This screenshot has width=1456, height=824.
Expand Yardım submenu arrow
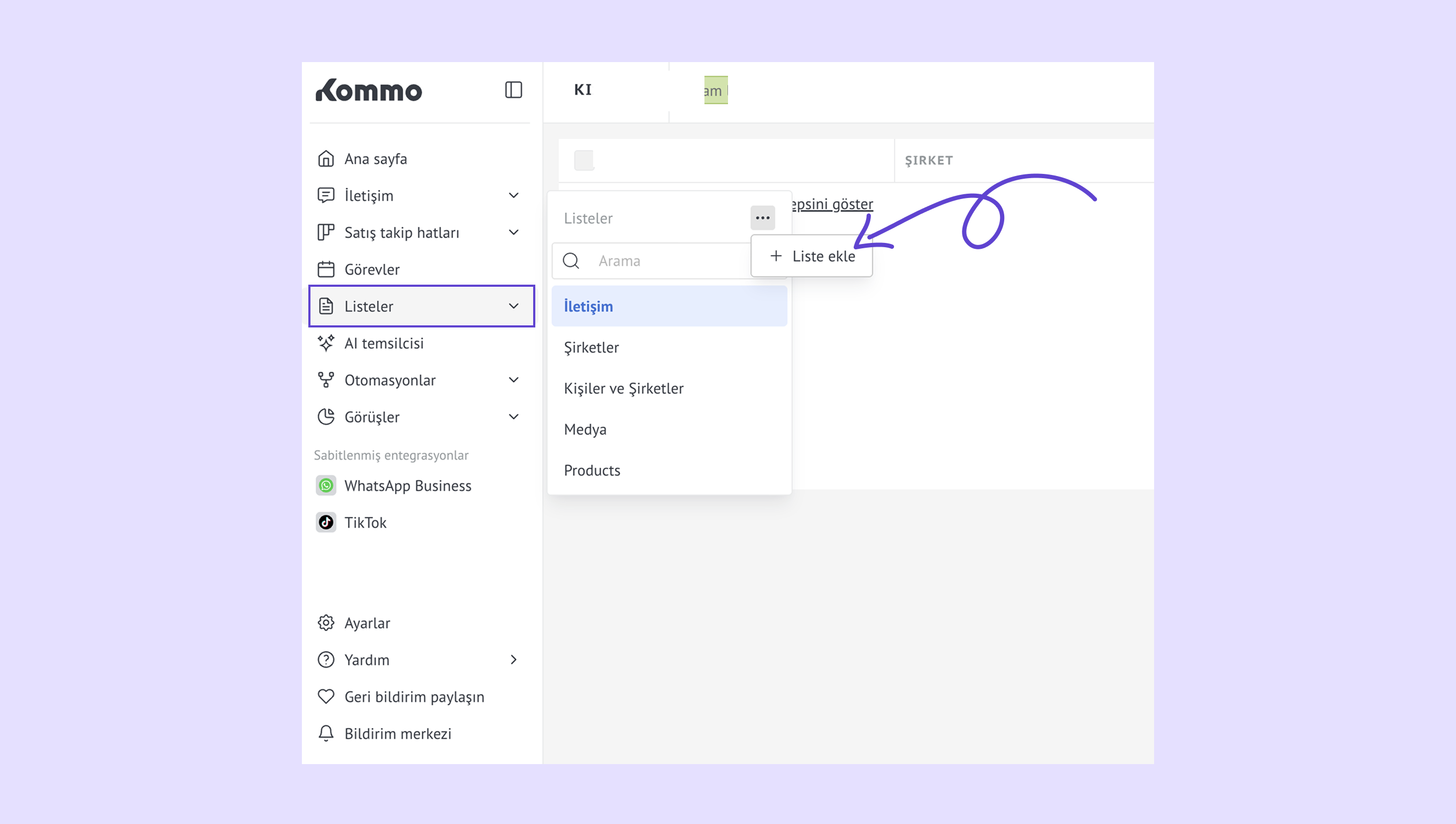[513, 660]
